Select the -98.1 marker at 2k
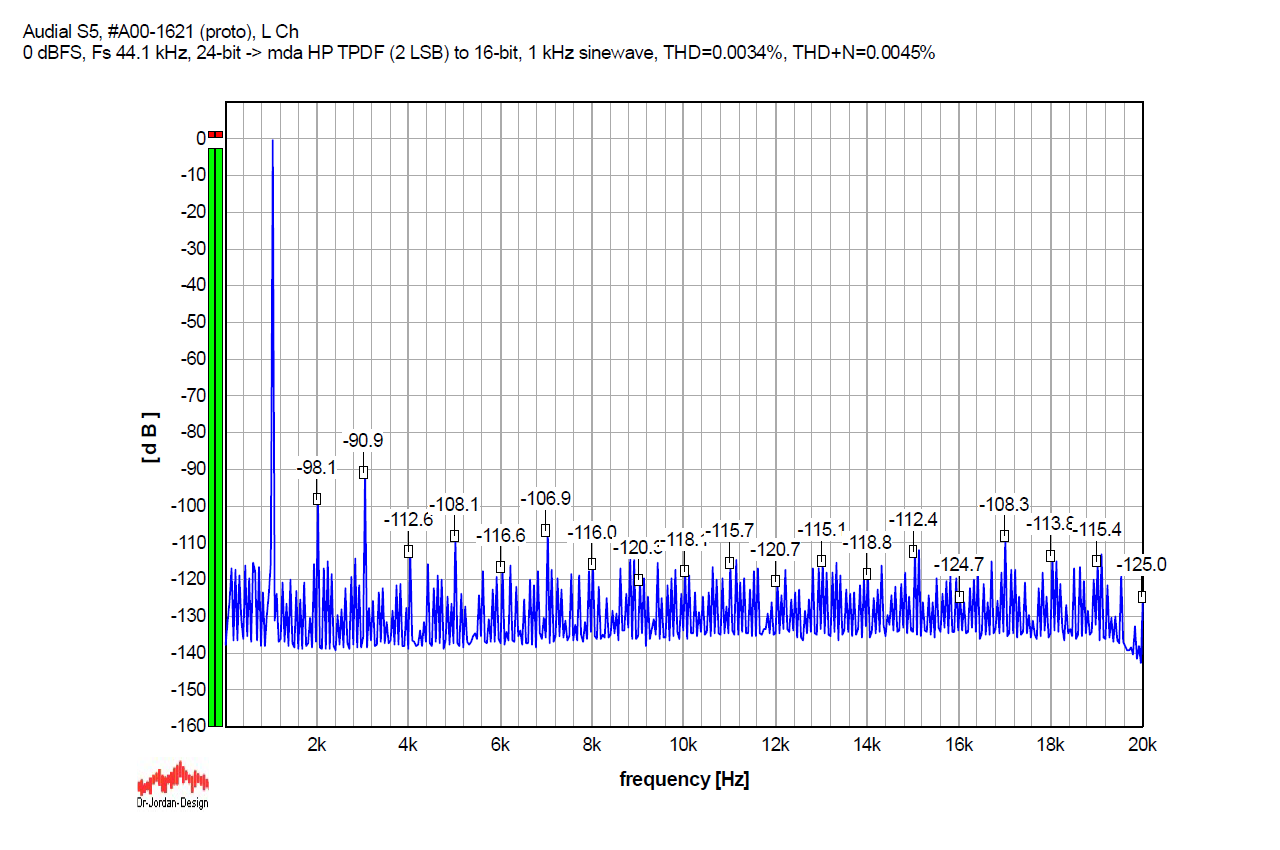This screenshot has width=1280, height=850. point(317,498)
